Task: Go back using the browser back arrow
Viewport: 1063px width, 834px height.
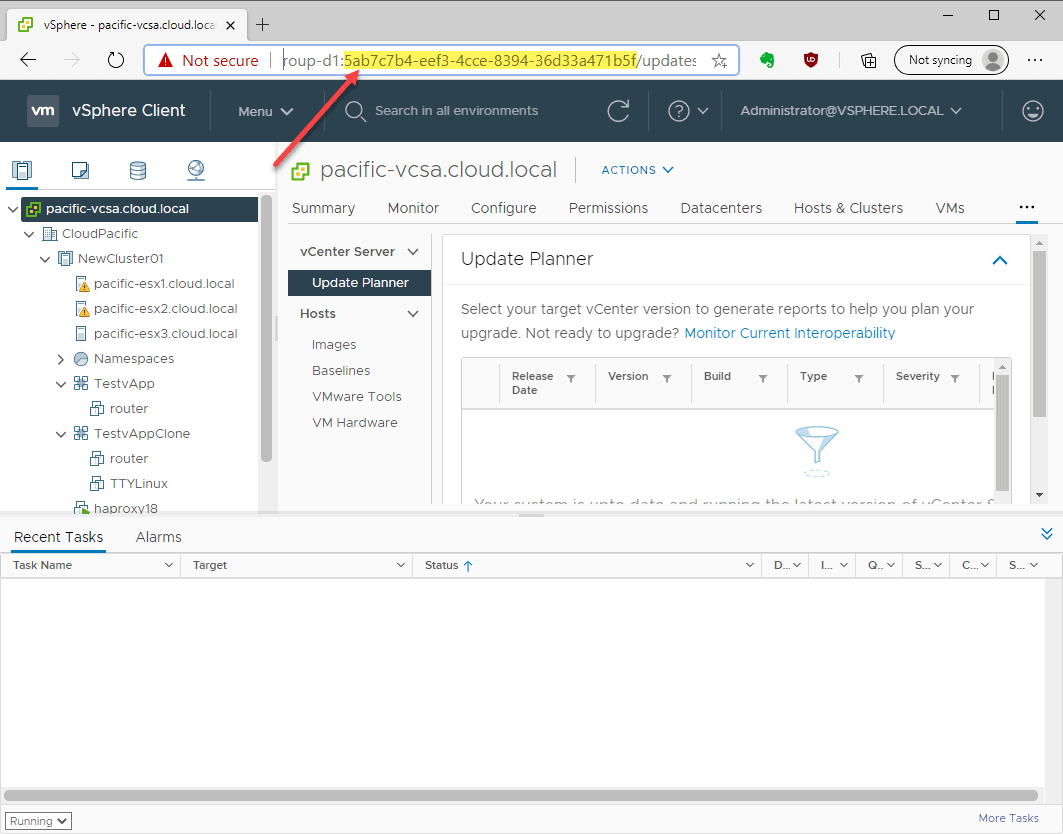Action: tap(28, 60)
